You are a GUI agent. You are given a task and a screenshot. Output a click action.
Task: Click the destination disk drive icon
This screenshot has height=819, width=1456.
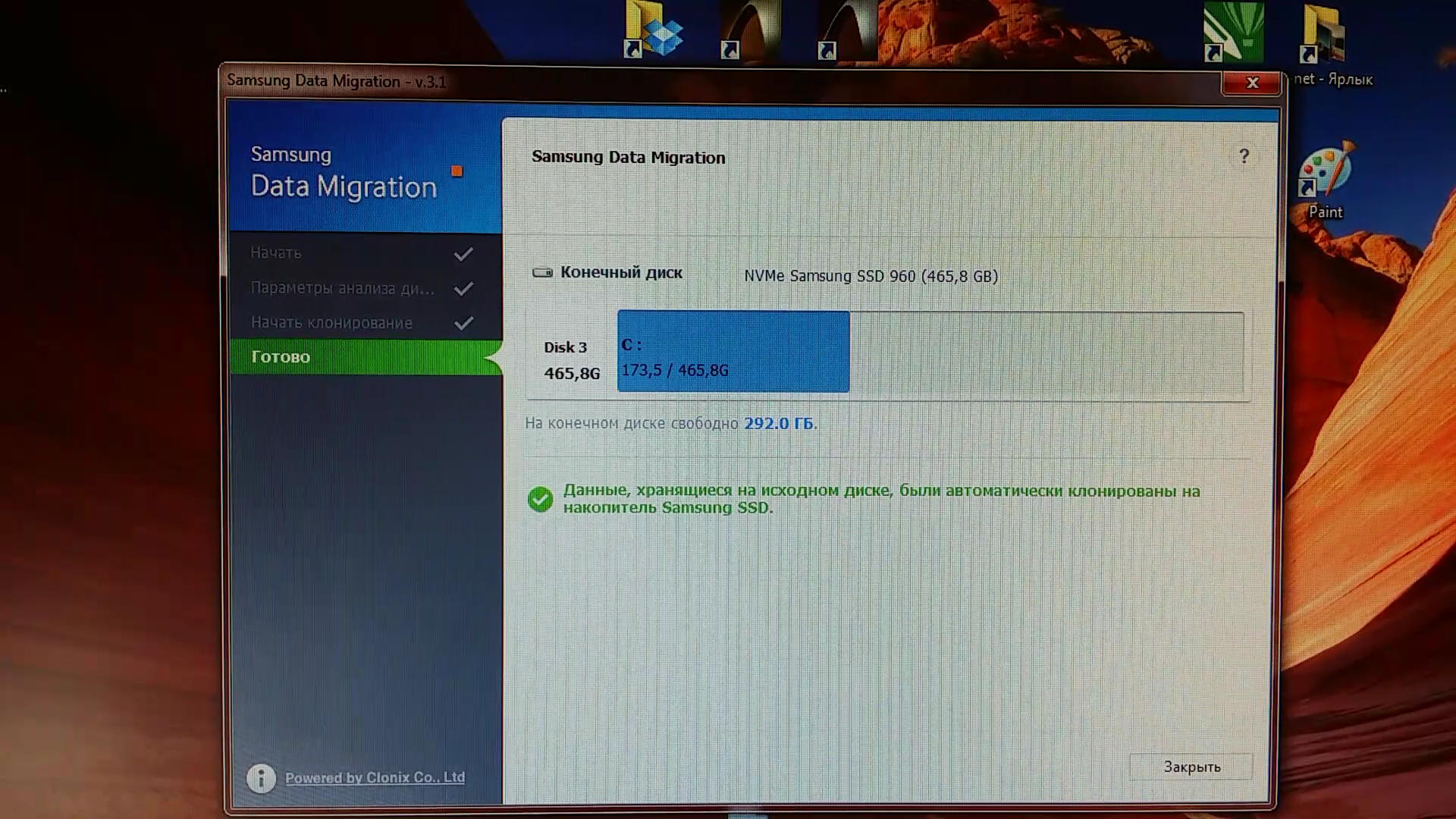[x=542, y=273]
